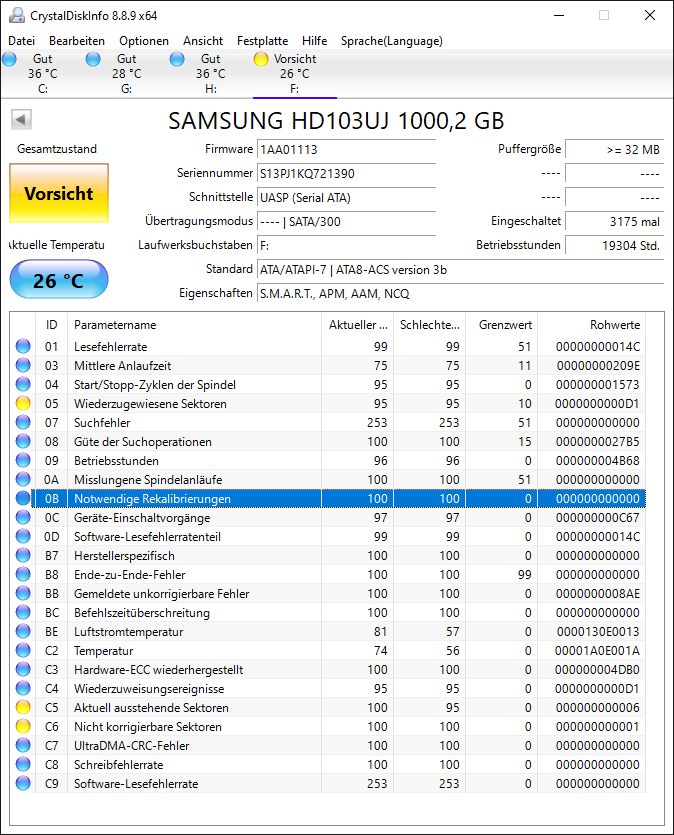The width and height of the screenshot is (674, 835).
Task: Open the Festplatte menu
Action: 262,41
